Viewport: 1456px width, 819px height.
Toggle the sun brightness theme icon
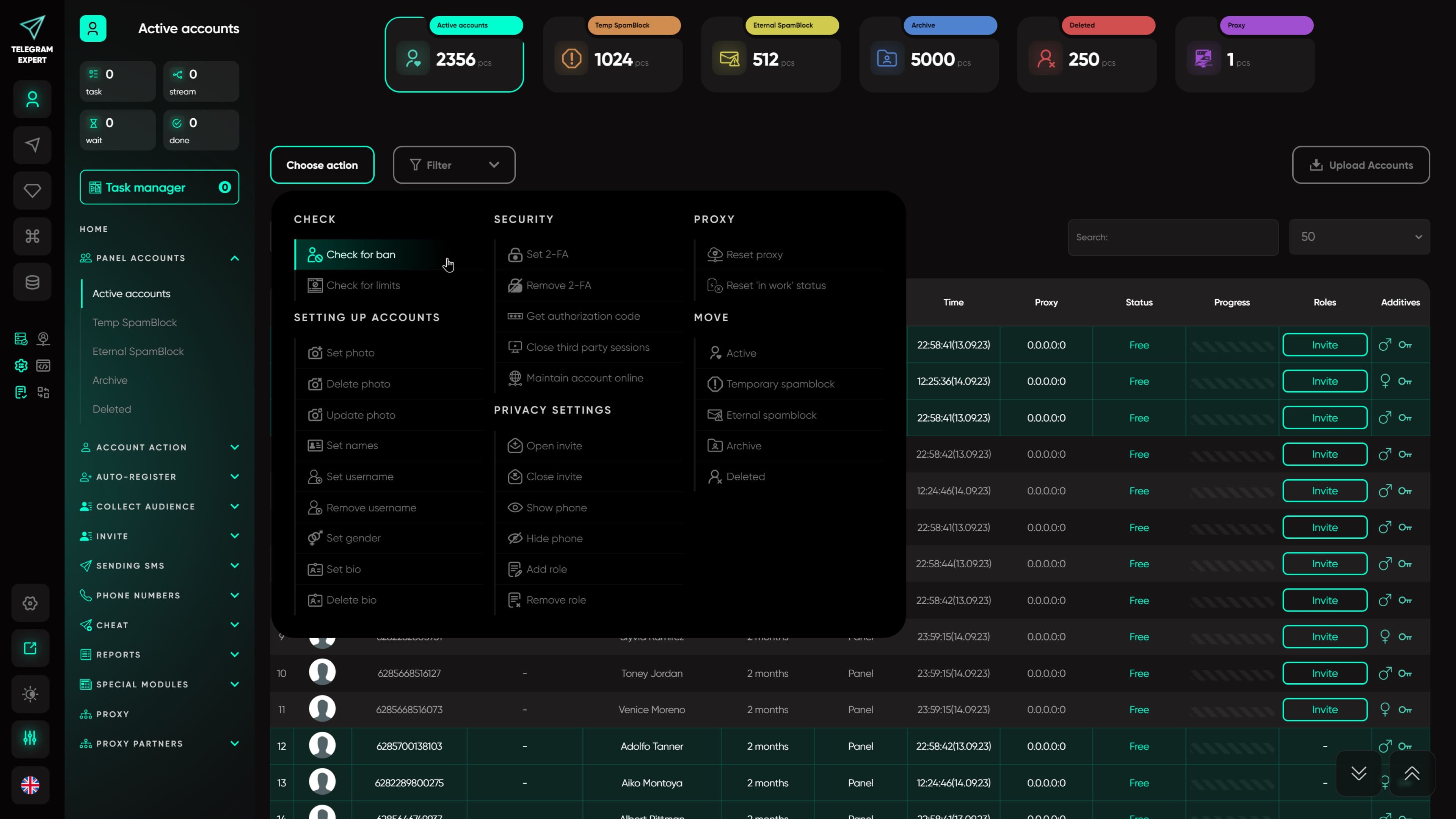click(x=30, y=693)
